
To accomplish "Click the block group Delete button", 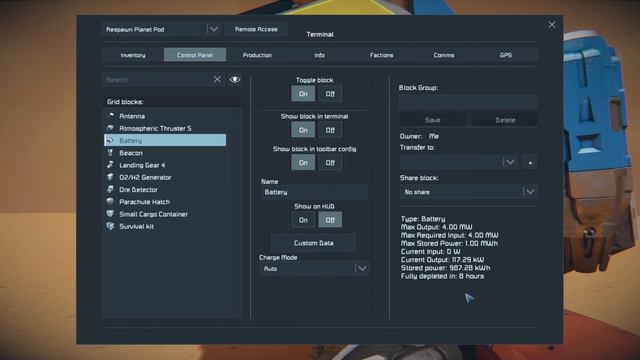I will tap(505, 120).
